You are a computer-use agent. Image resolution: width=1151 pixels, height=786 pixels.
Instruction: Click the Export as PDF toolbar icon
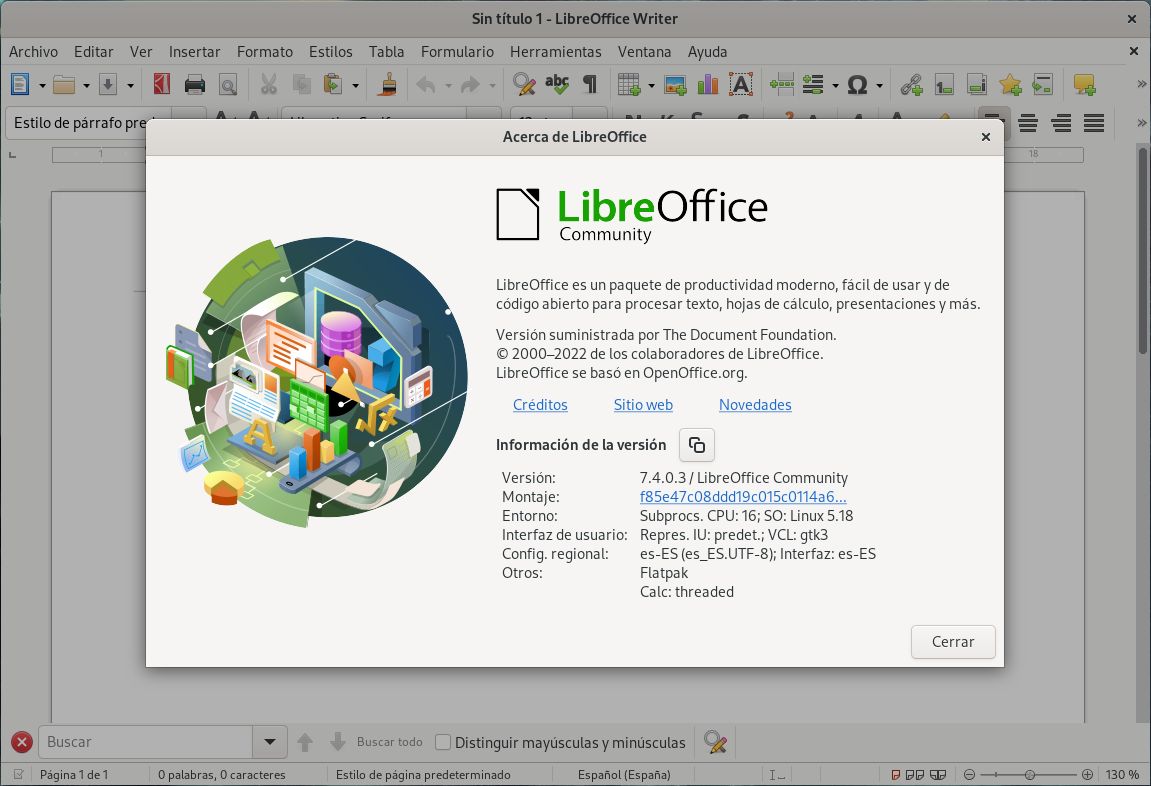pyautogui.click(x=162, y=85)
